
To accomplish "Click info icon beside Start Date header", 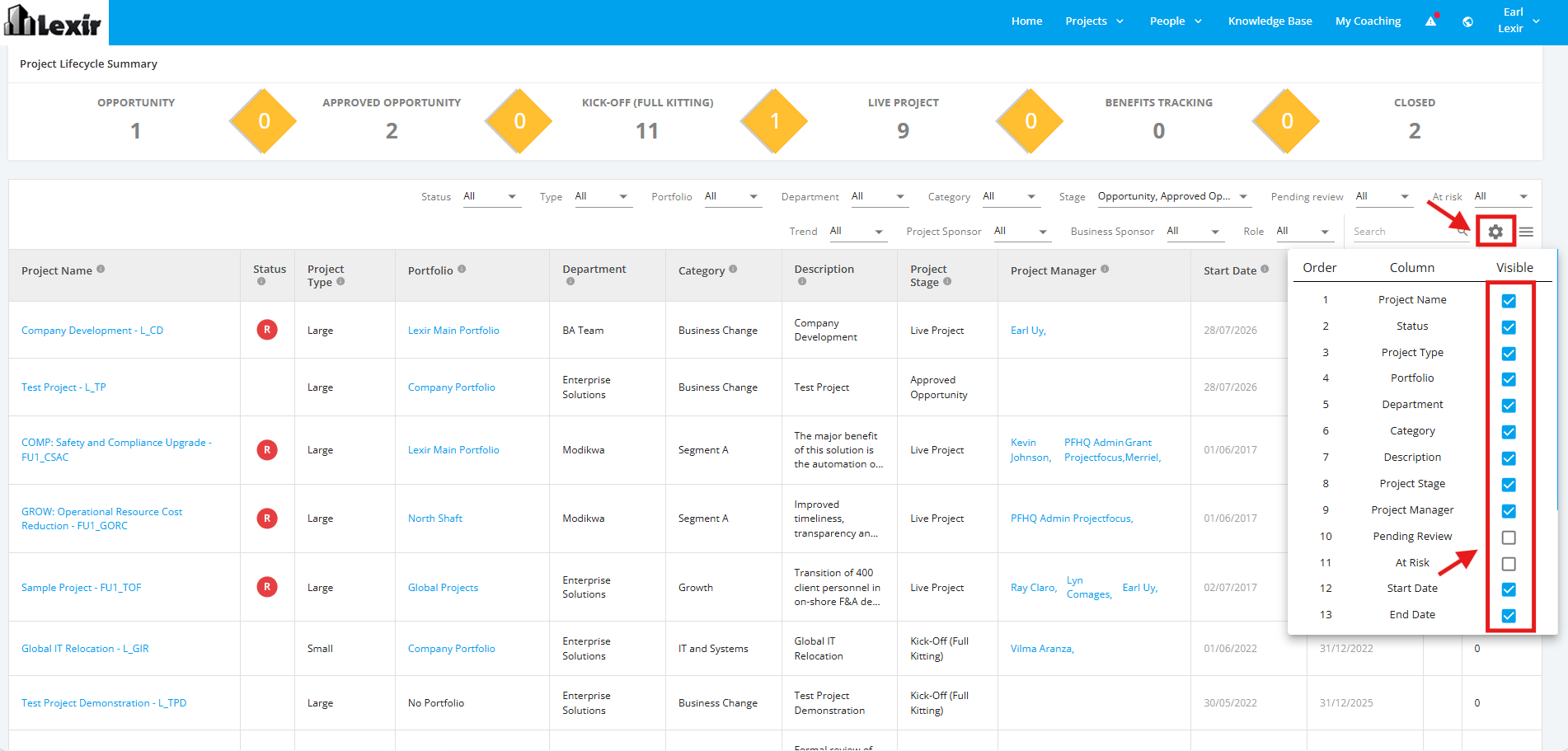I will click(x=1265, y=269).
